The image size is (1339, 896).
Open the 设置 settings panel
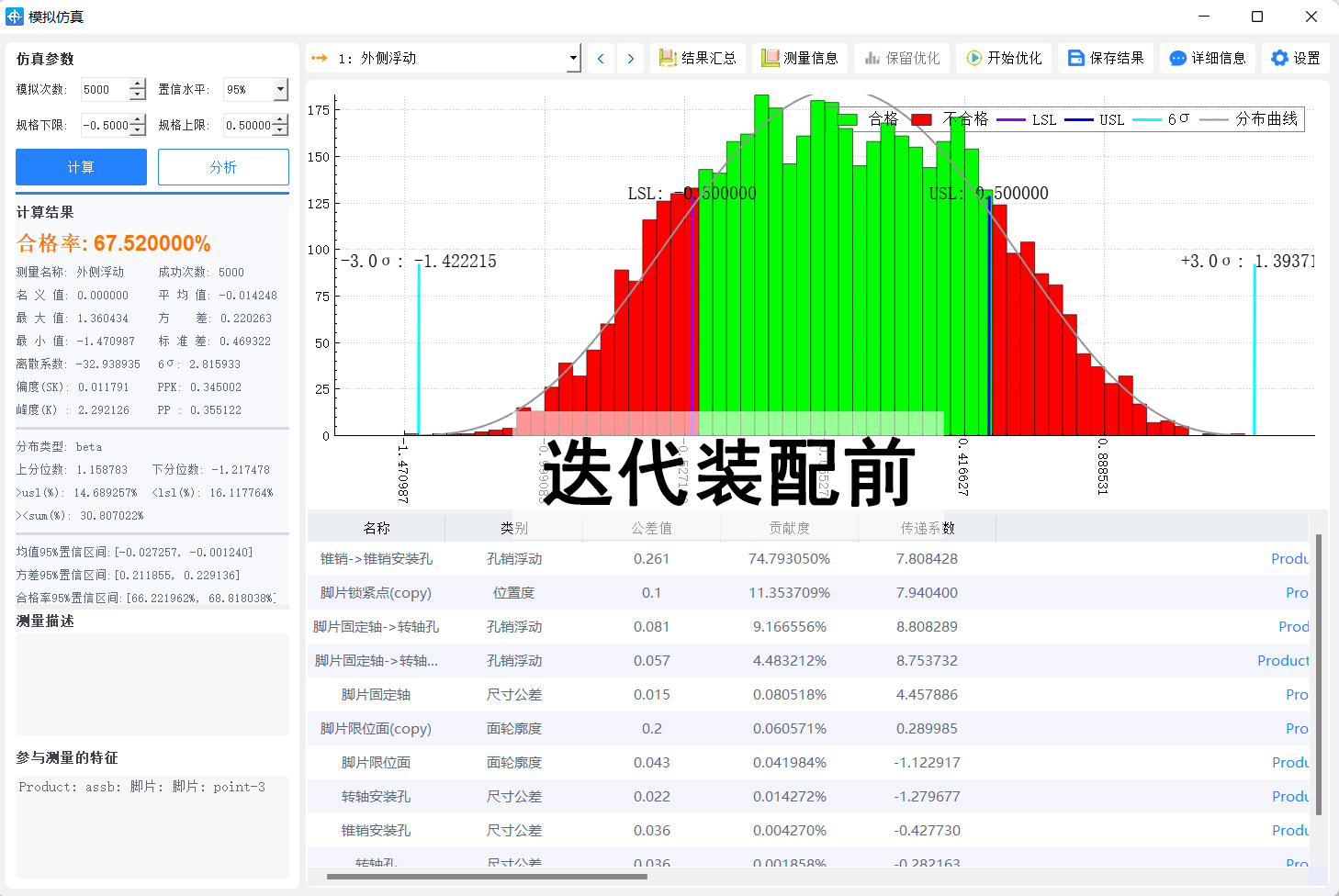coord(1295,57)
